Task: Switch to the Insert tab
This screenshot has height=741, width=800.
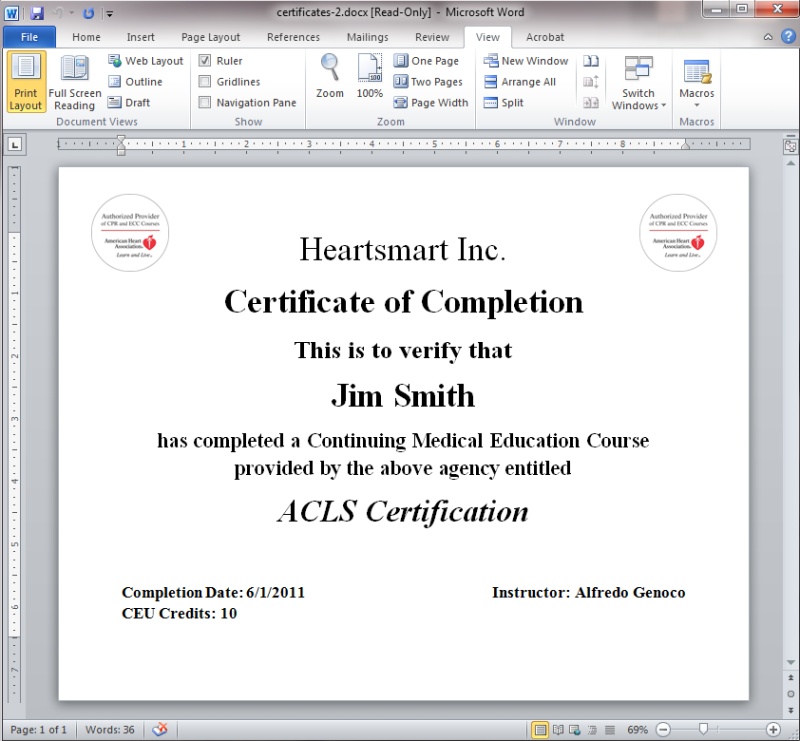Action: click(140, 37)
